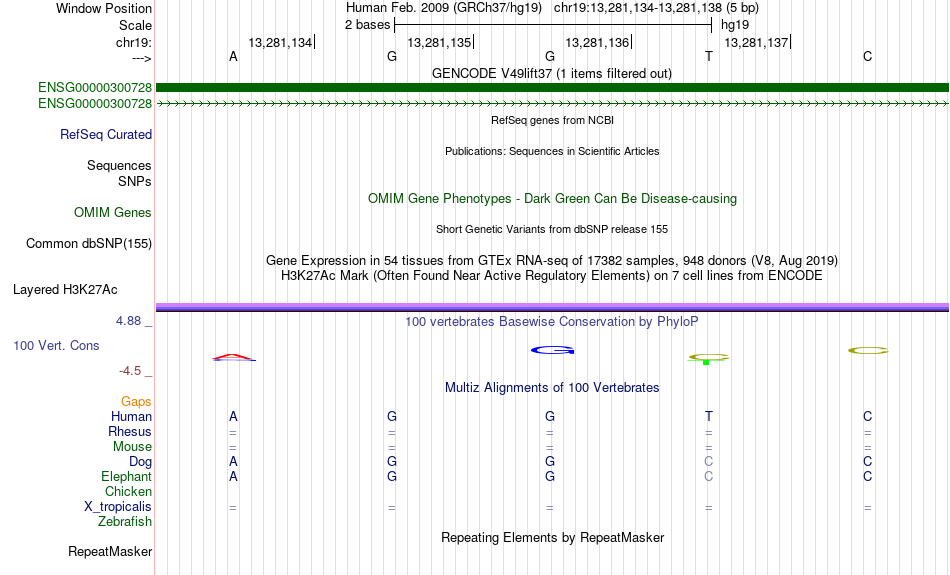
Task: Click Multiz Alignments of 100 Vertebrates title
Action: click(x=552, y=388)
